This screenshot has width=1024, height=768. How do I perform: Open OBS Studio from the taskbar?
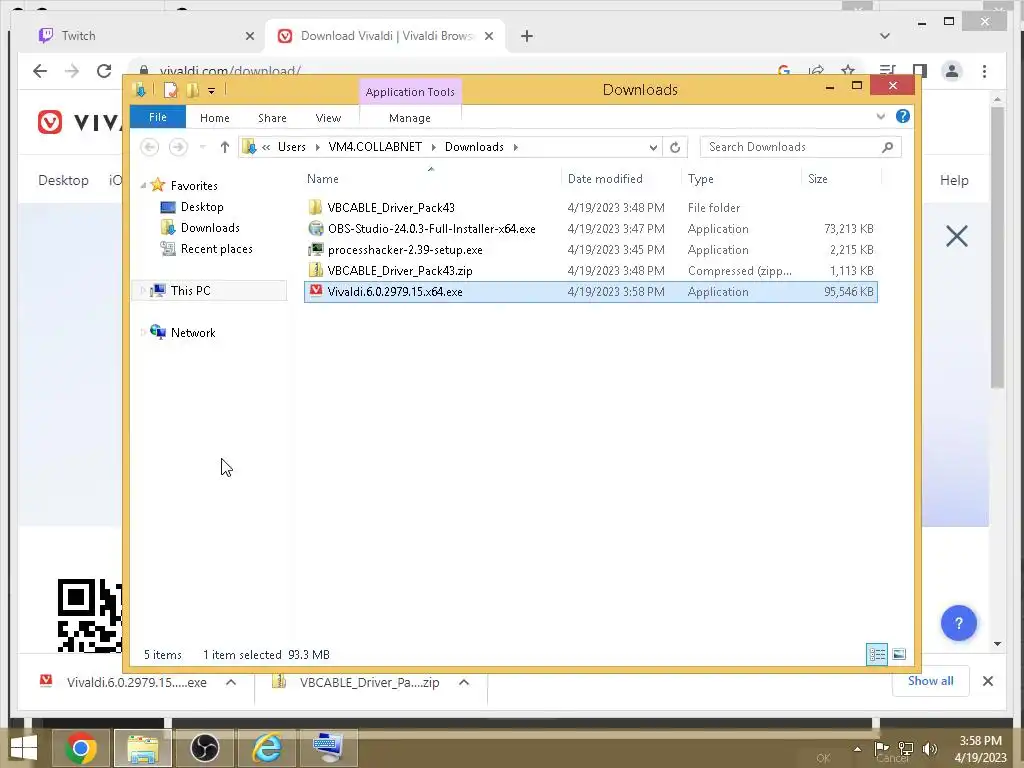click(x=204, y=748)
